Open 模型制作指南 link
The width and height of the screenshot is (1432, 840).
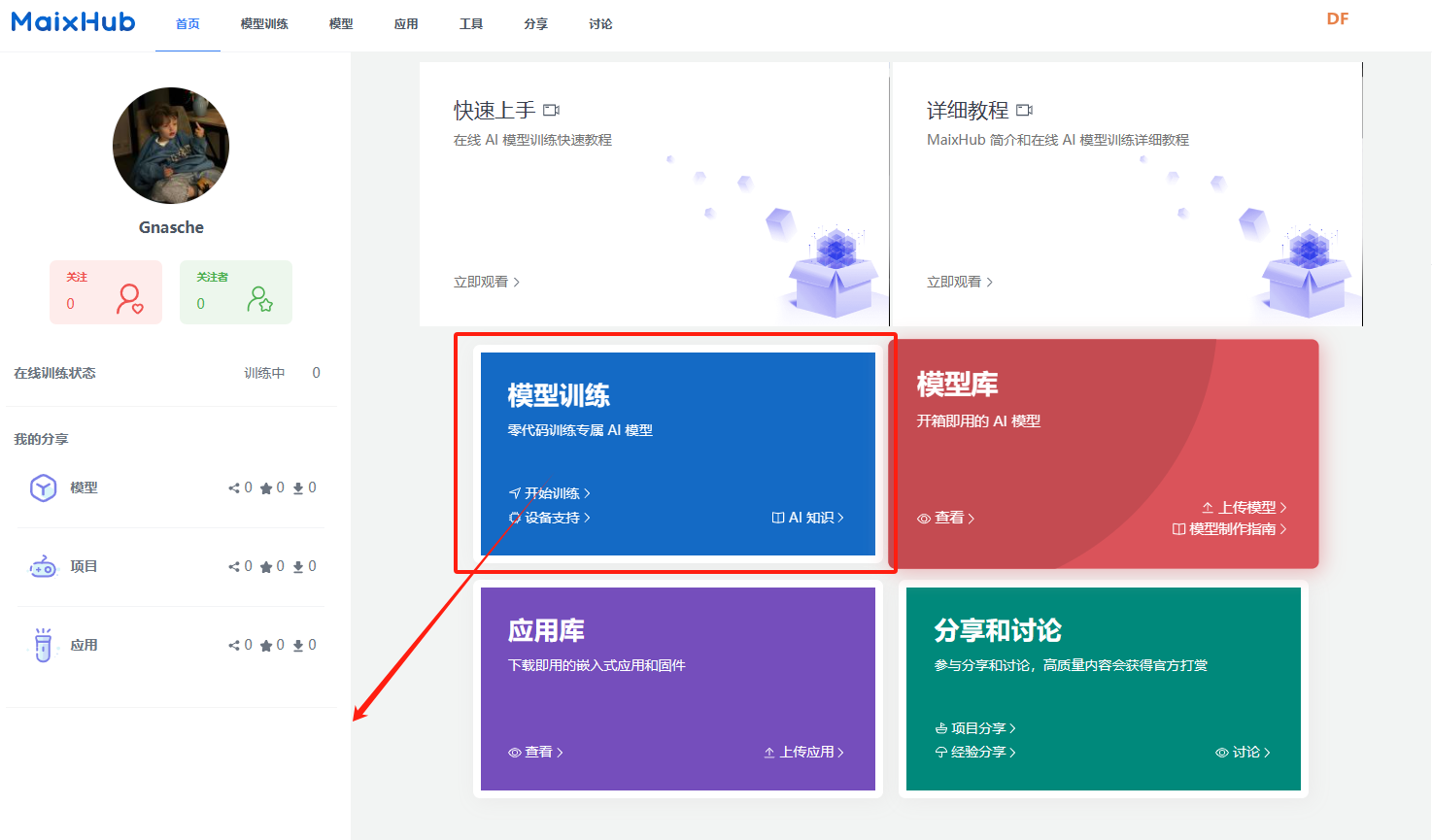[1230, 529]
